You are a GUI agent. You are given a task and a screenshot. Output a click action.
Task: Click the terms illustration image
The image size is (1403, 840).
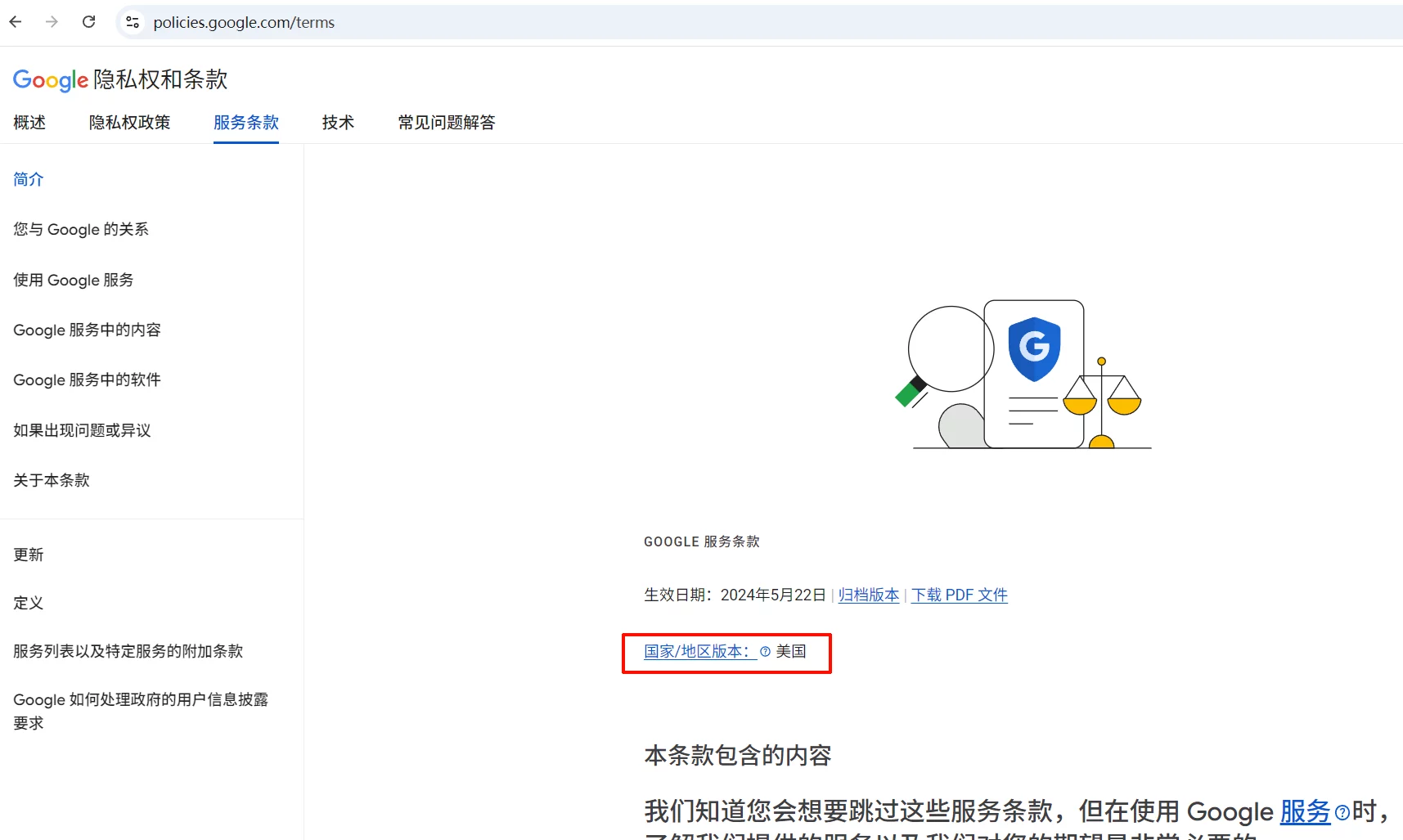(1023, 376)
